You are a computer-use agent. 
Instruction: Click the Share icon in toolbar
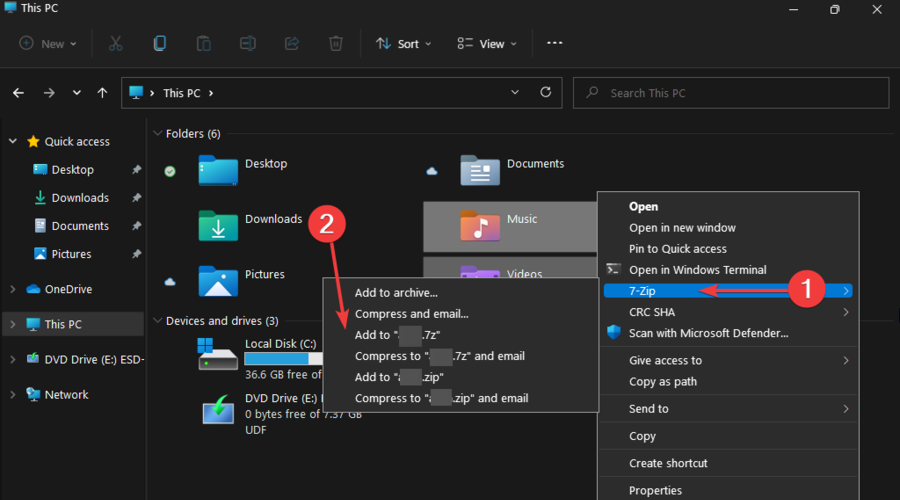coord(292,44)
